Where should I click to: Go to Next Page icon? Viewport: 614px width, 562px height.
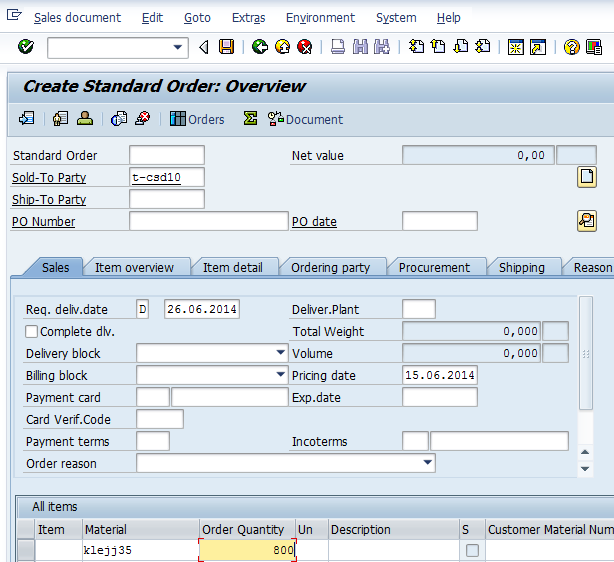(x=461, y=47)
